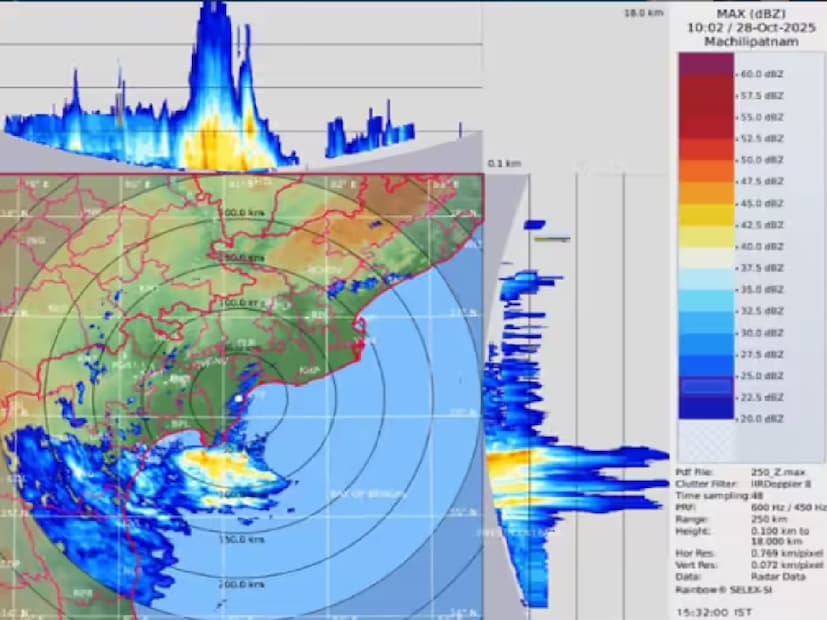Viewport: 827px width, 620px height.
Task: Click the 60.0 dBZ purple legend swatch
Action: pyautogui.click(x=706, y=66)
